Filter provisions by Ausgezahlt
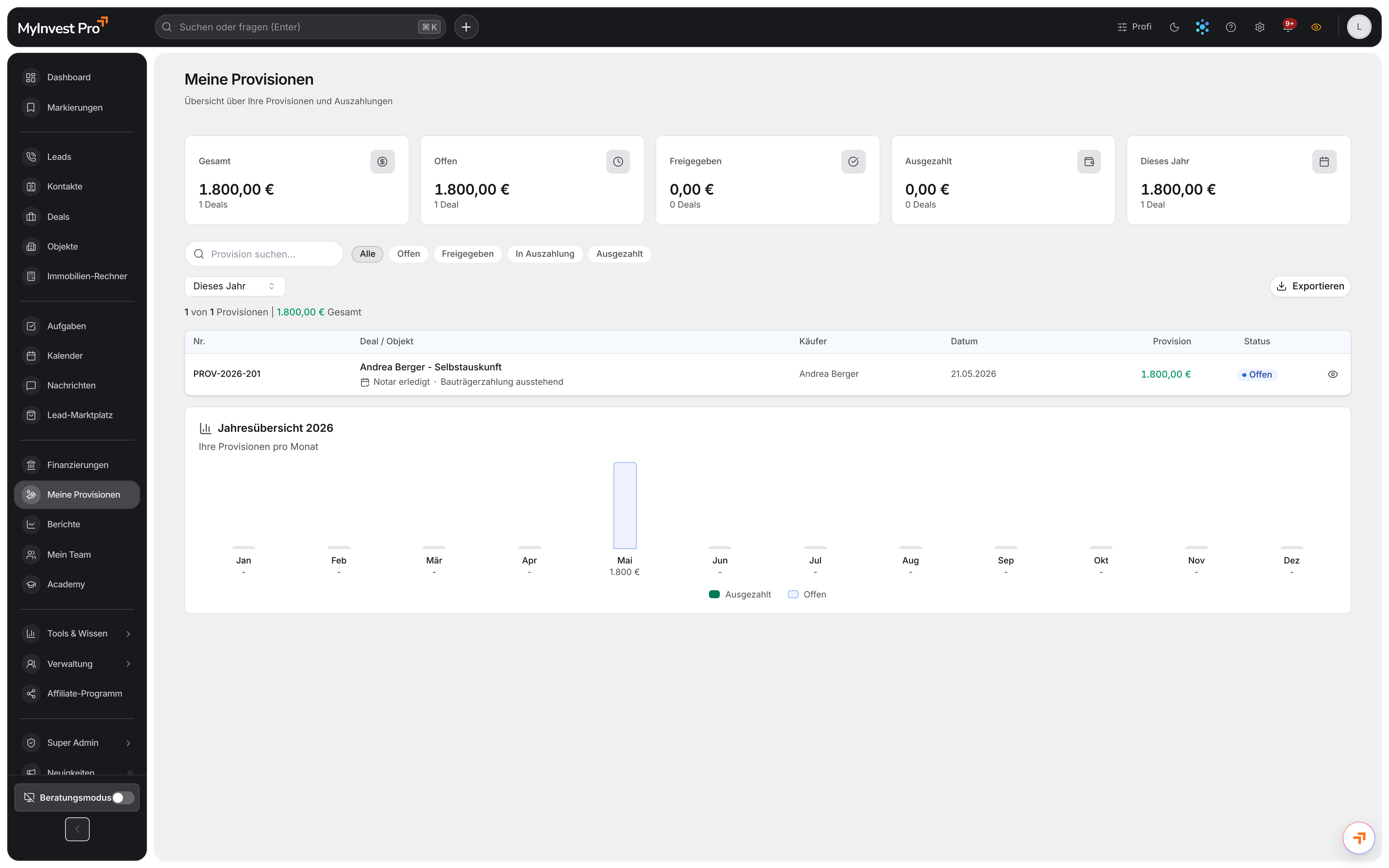Screen dimensions: 1389x868 pos(619,254)
